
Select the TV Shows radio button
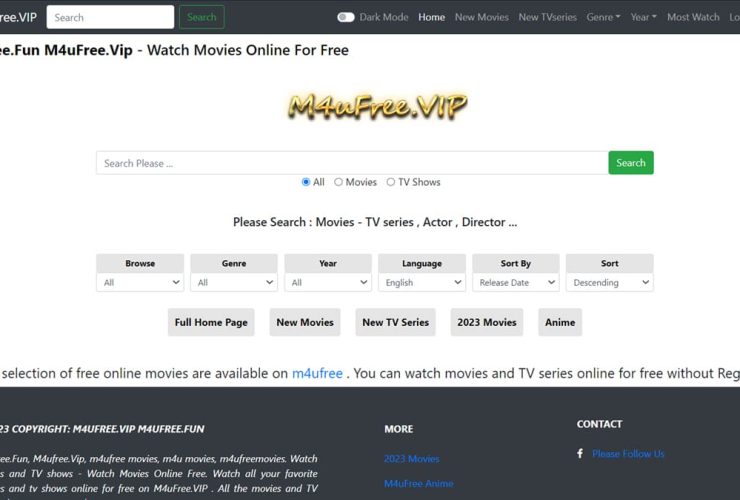tap(391, 182)
